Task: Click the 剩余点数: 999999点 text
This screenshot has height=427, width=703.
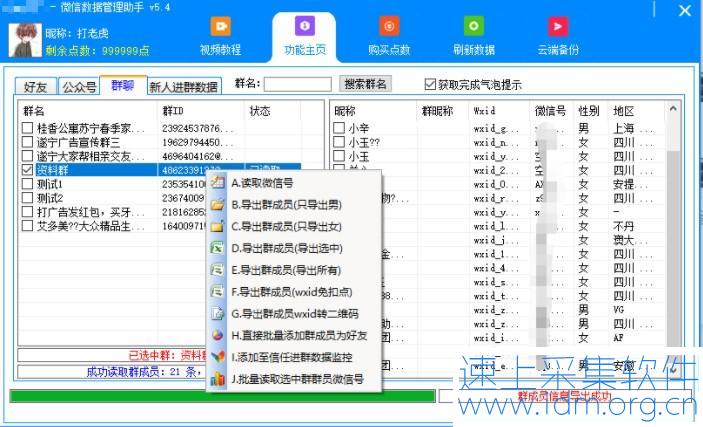Action: (x=97, y=50)
